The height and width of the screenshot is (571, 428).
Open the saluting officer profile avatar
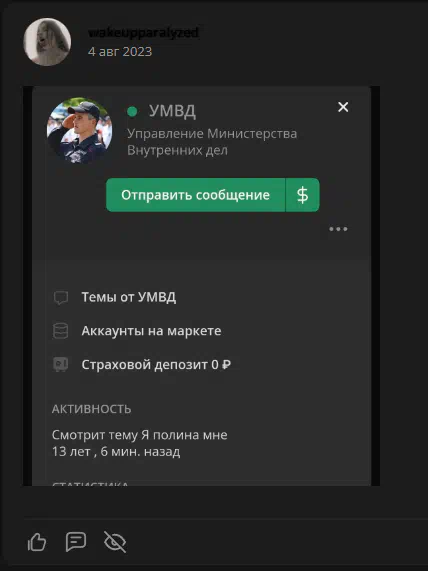tap(79, 130)
